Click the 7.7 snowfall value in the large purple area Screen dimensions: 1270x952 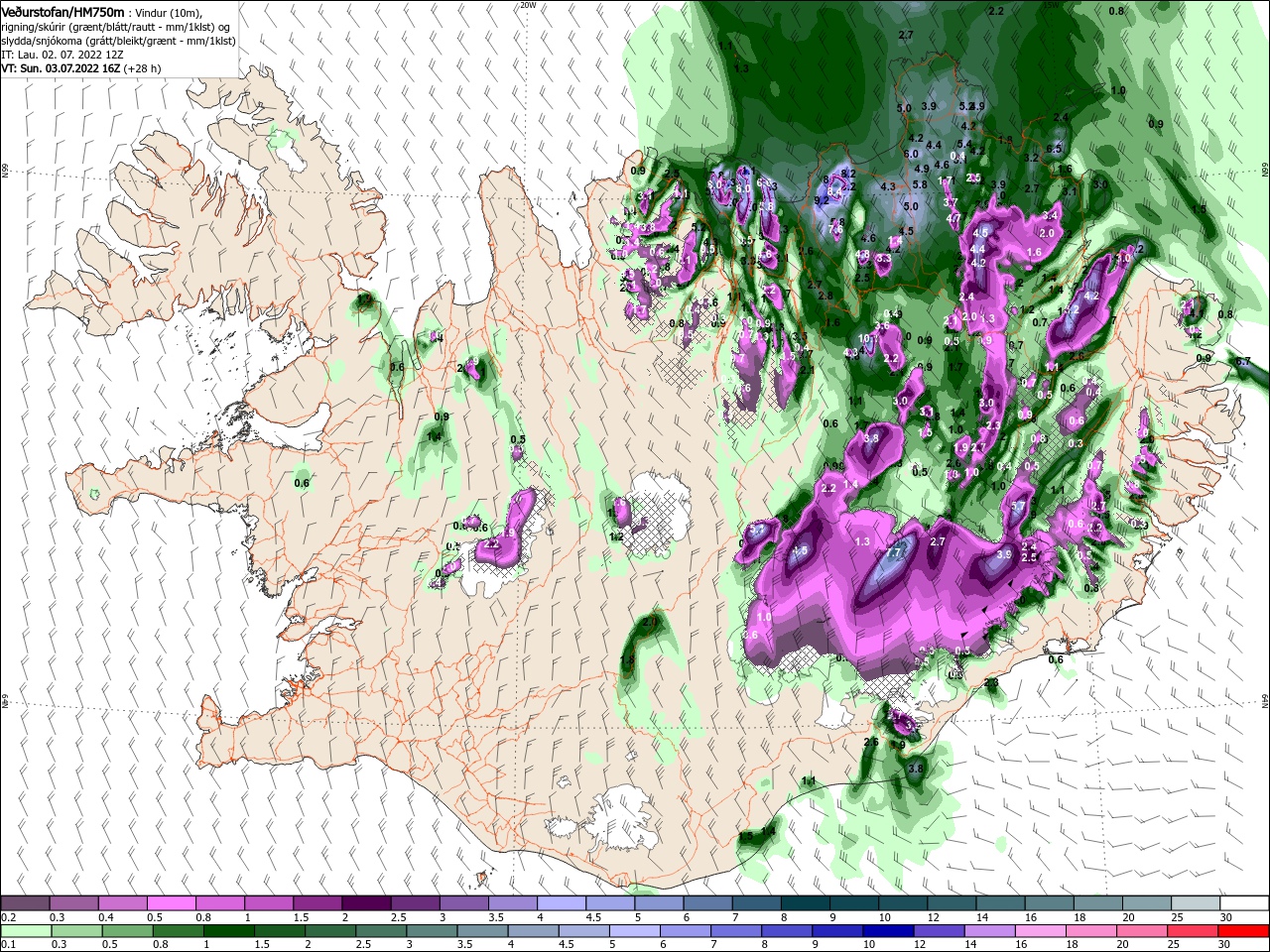(893, 552)
